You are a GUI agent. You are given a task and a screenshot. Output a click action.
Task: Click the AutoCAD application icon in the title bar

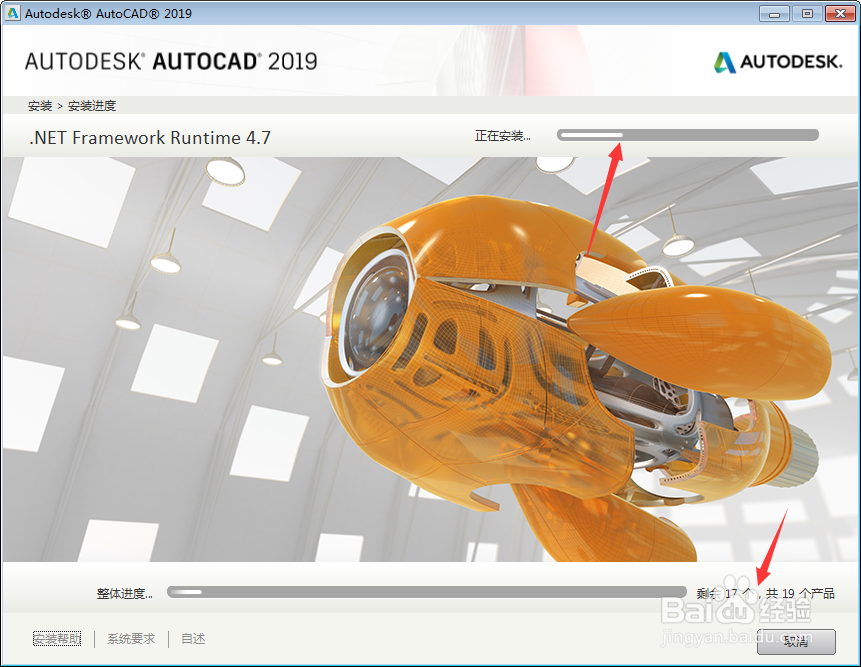(x=14, y=13)
